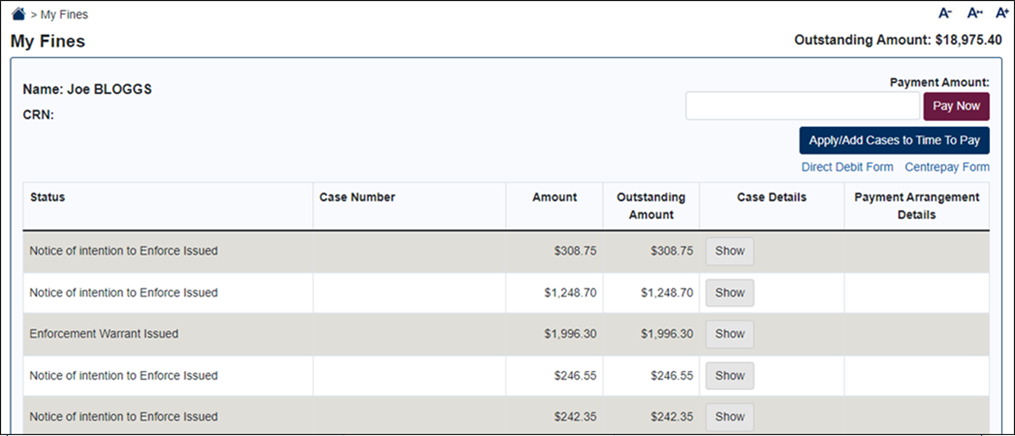
Task: Expand case details for the $242.35 fine
Action: click(729, 417)
